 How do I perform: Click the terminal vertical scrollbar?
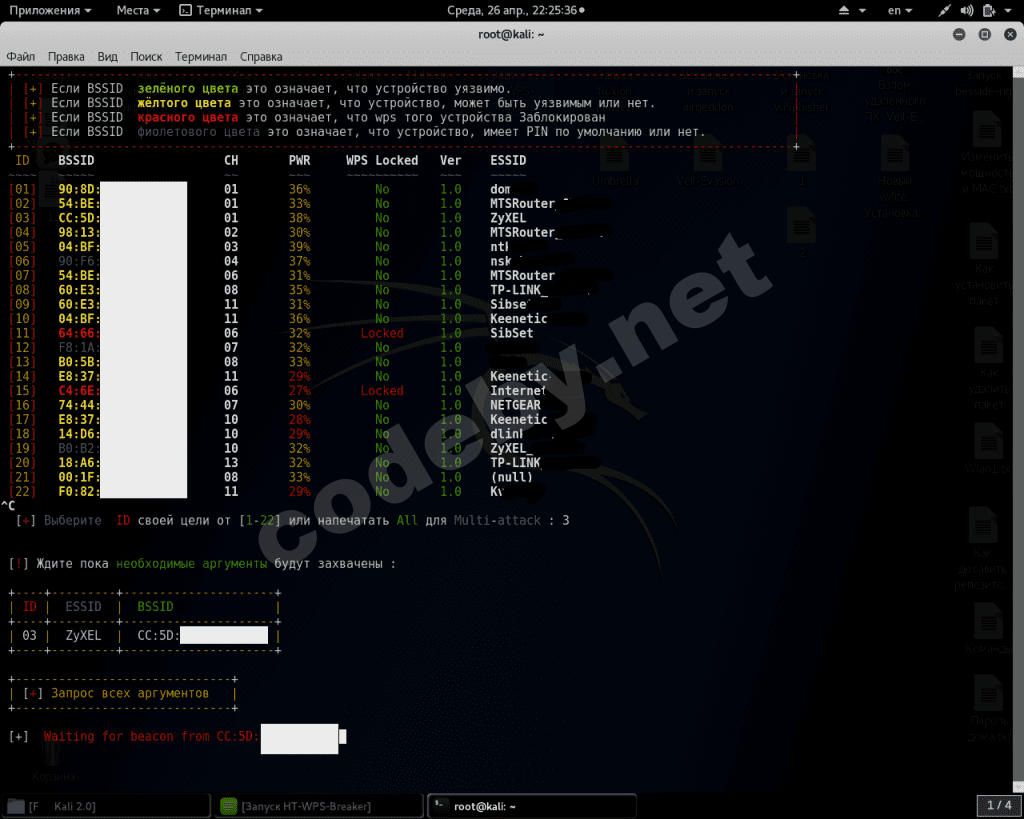pos(1018,428)
